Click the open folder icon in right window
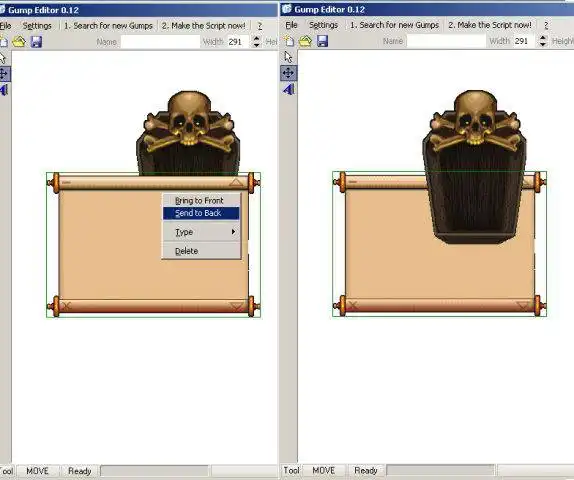The width and height of the screenshot is (574, 480). (305, 41)
